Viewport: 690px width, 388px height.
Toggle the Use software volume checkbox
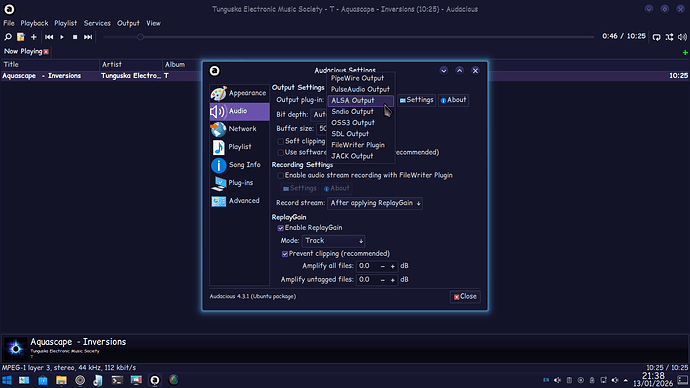click(x=281, y=153)
